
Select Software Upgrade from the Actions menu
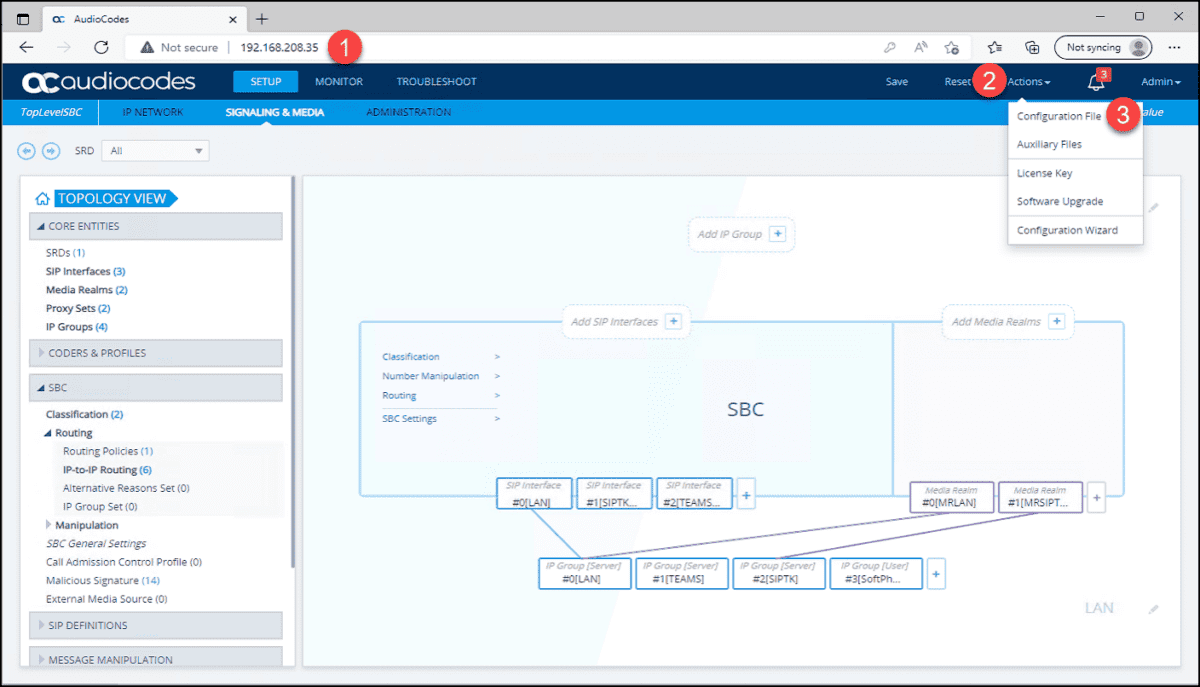(1063, 200)
